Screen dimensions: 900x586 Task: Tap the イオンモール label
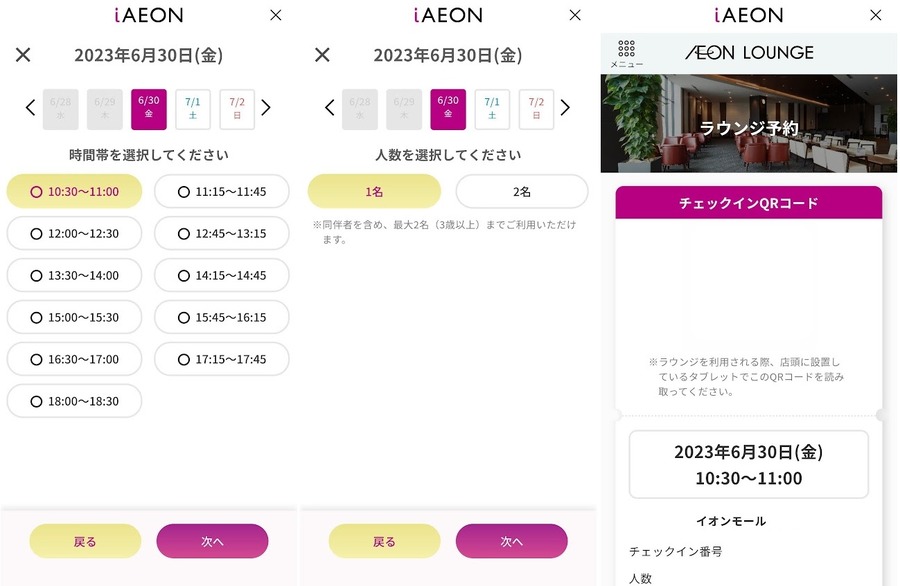click(x=731, y=521)
